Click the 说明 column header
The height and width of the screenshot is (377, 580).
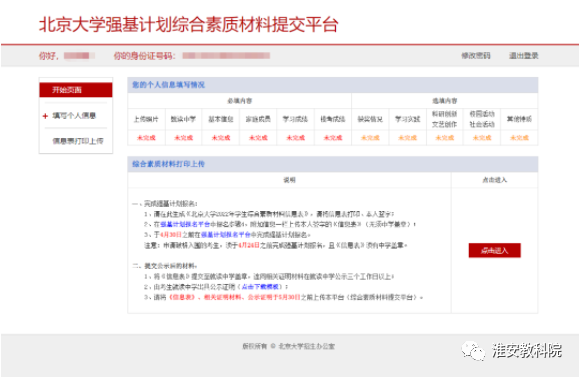(289, 180)
